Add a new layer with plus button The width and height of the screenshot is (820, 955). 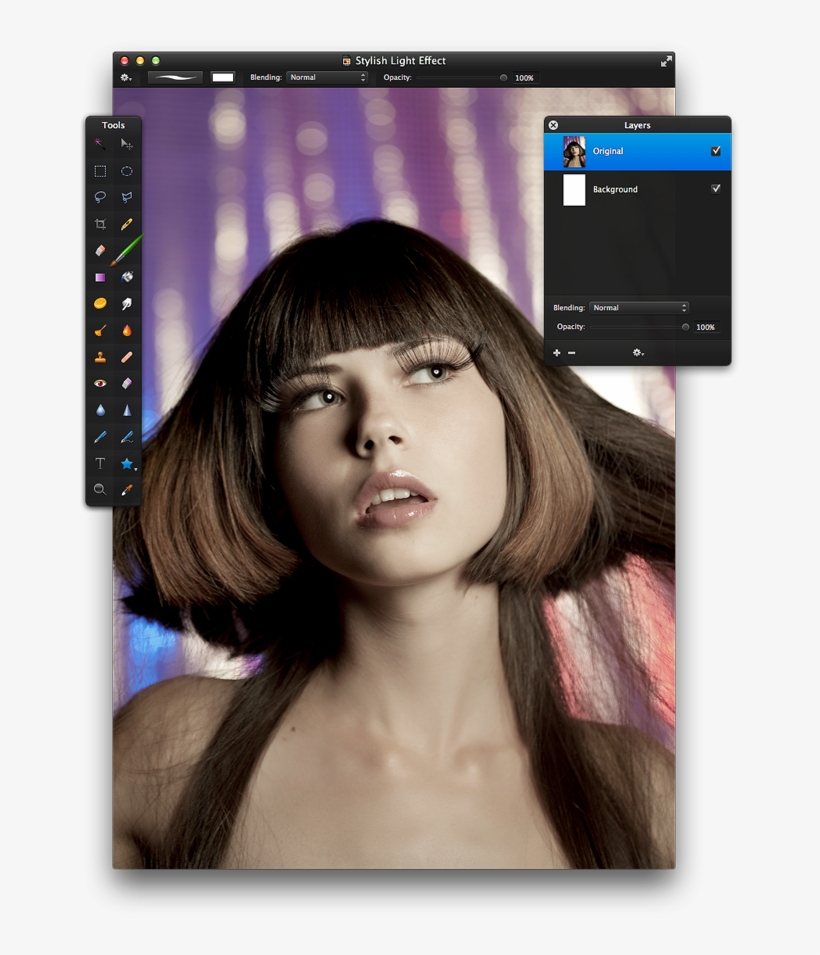click(557, 352)
